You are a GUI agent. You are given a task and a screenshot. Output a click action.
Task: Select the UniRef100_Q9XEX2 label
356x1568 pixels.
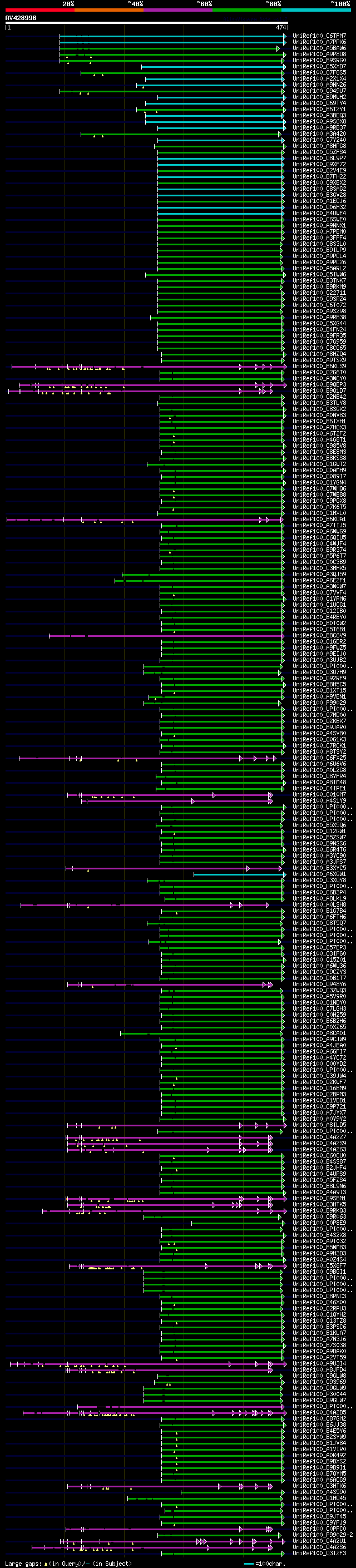click(319, 182)
